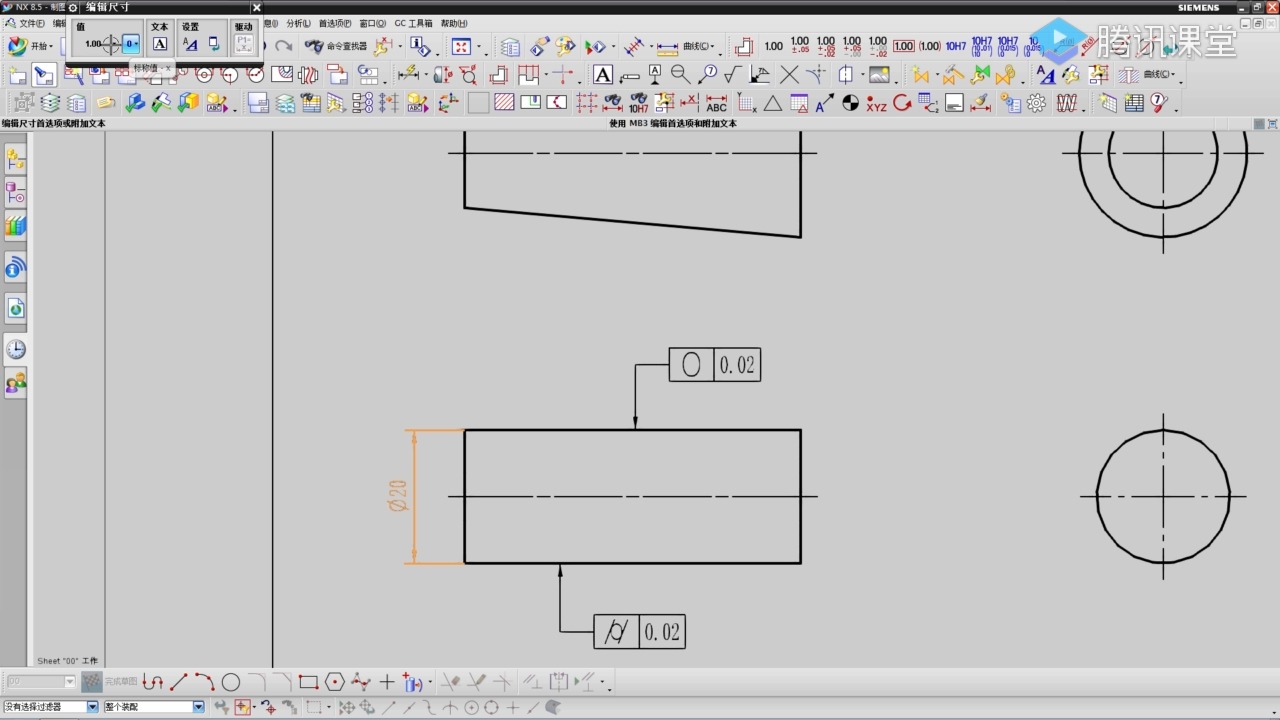Open the GC 工具箱 menu
Screen dimensions: 1280x720
click(x=413, y=23)
